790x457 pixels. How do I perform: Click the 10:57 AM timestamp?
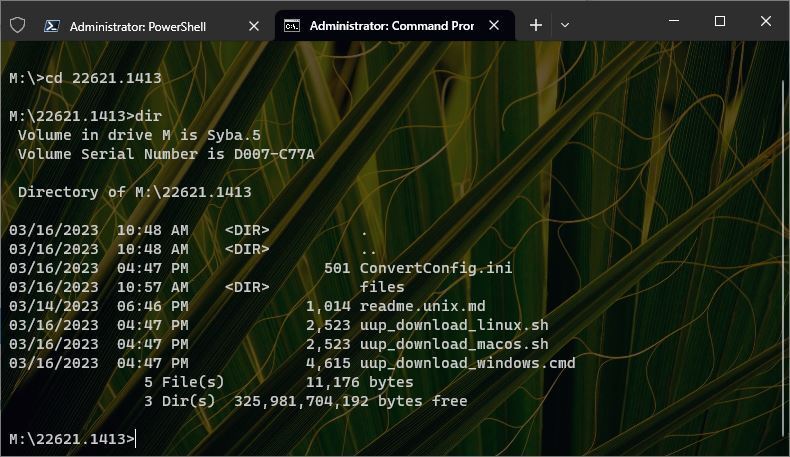(153, 287)
